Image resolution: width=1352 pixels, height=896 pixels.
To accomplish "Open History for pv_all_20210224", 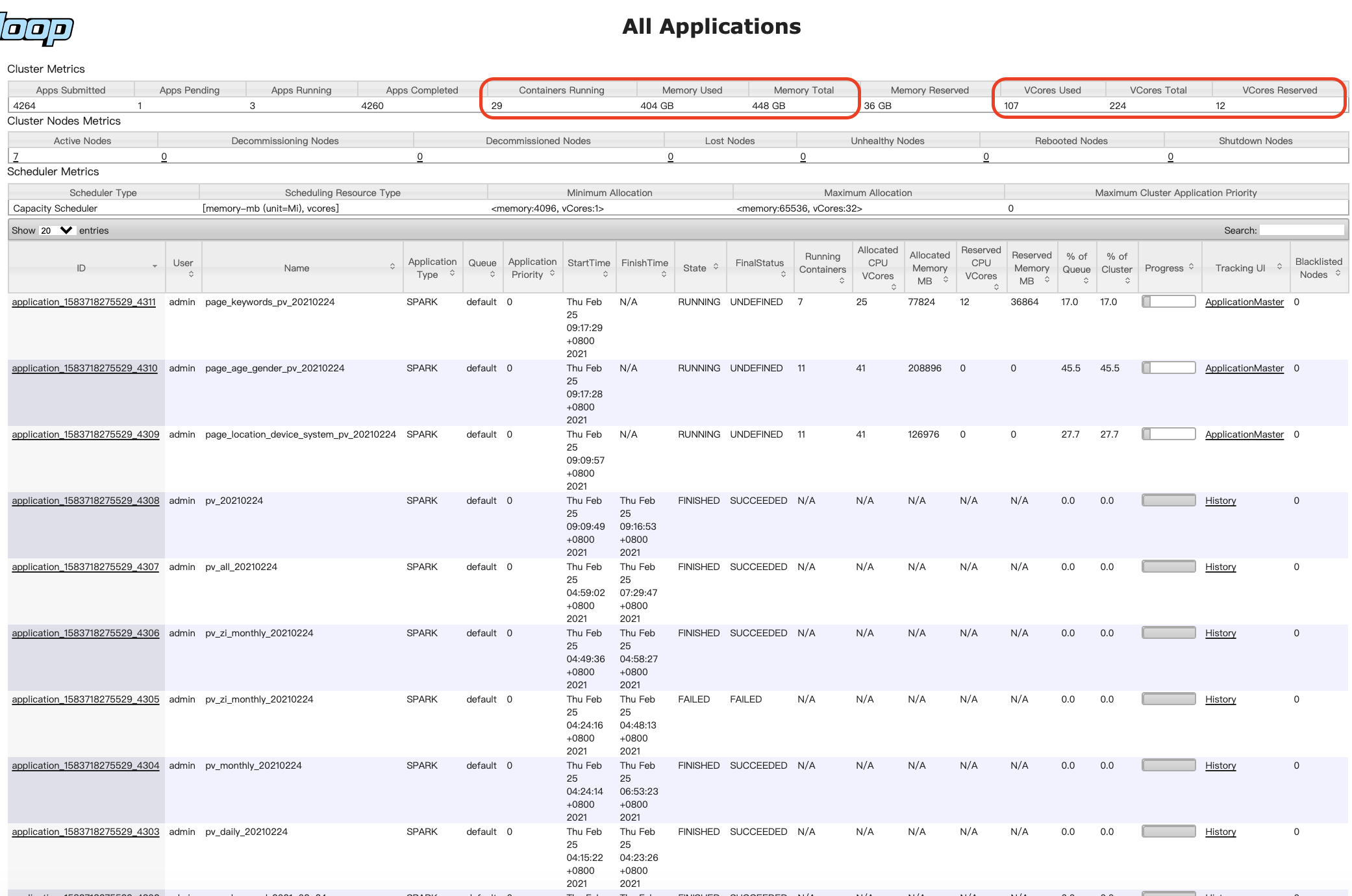I will click(1220, 567).
